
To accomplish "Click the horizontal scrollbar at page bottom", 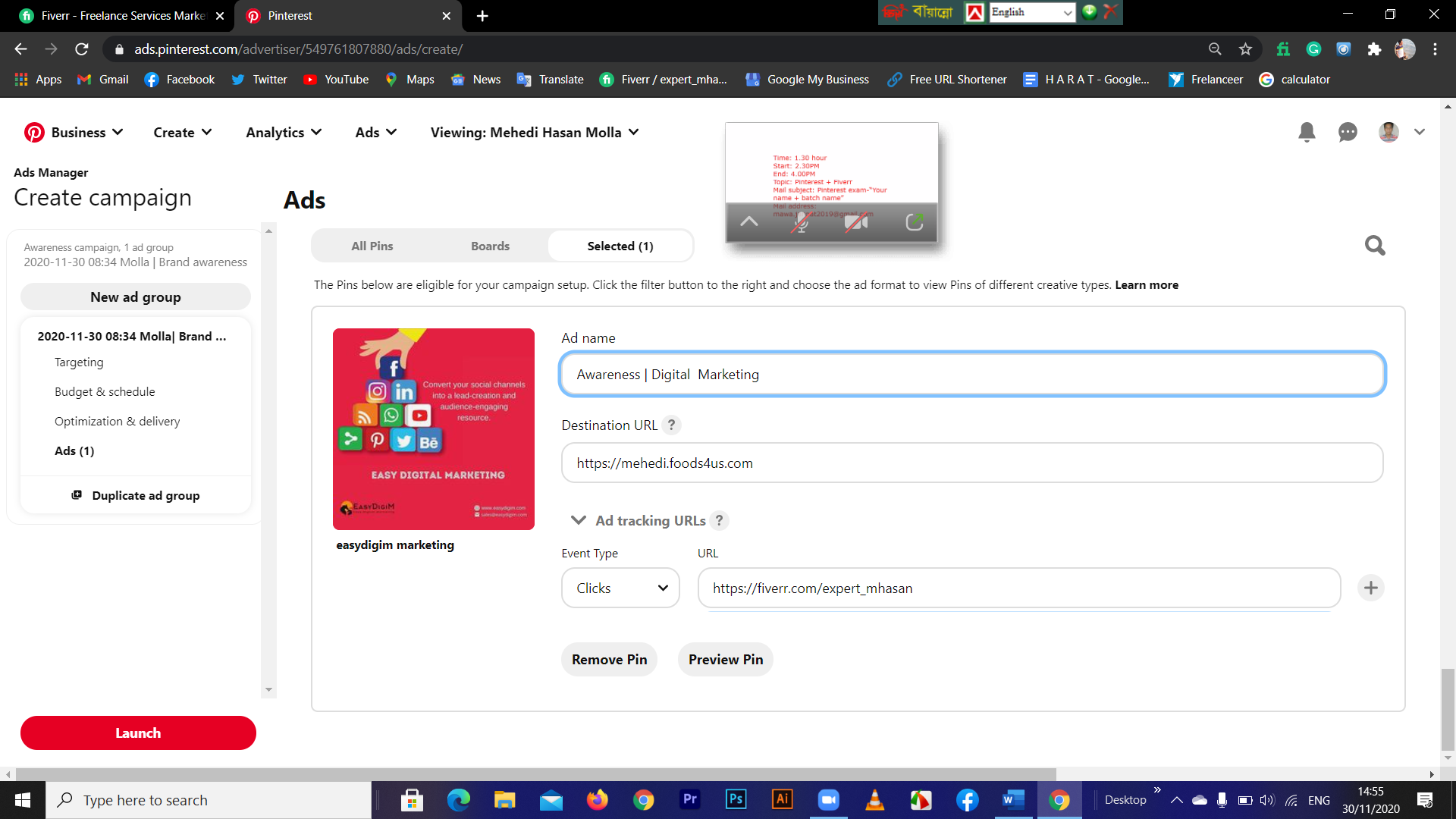I will click(531, 774).
